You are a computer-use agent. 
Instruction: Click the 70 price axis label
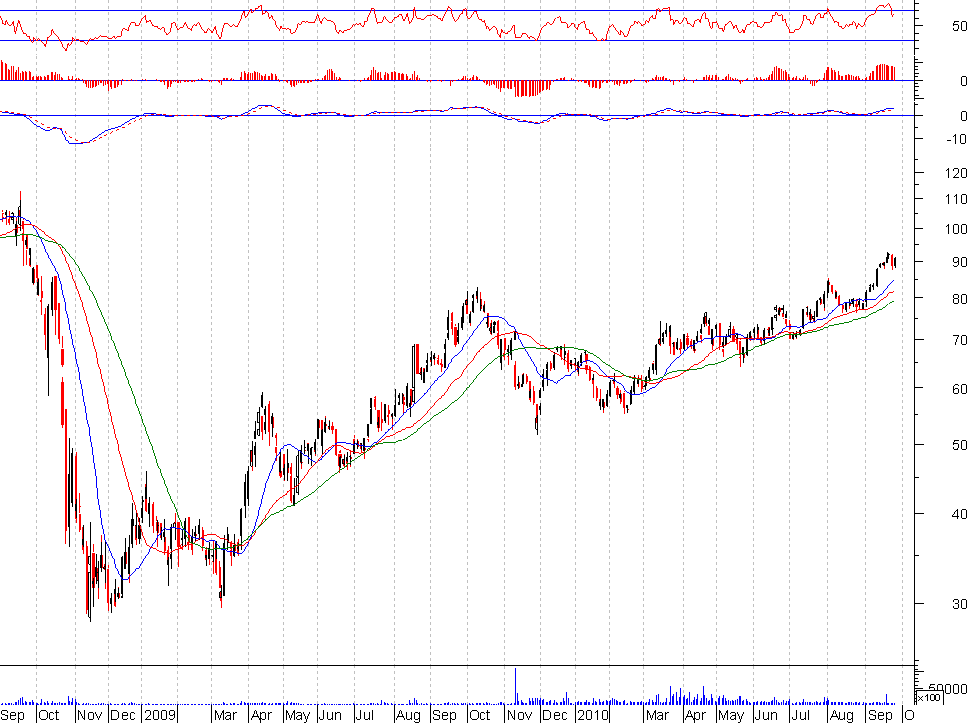pos(960,340)
